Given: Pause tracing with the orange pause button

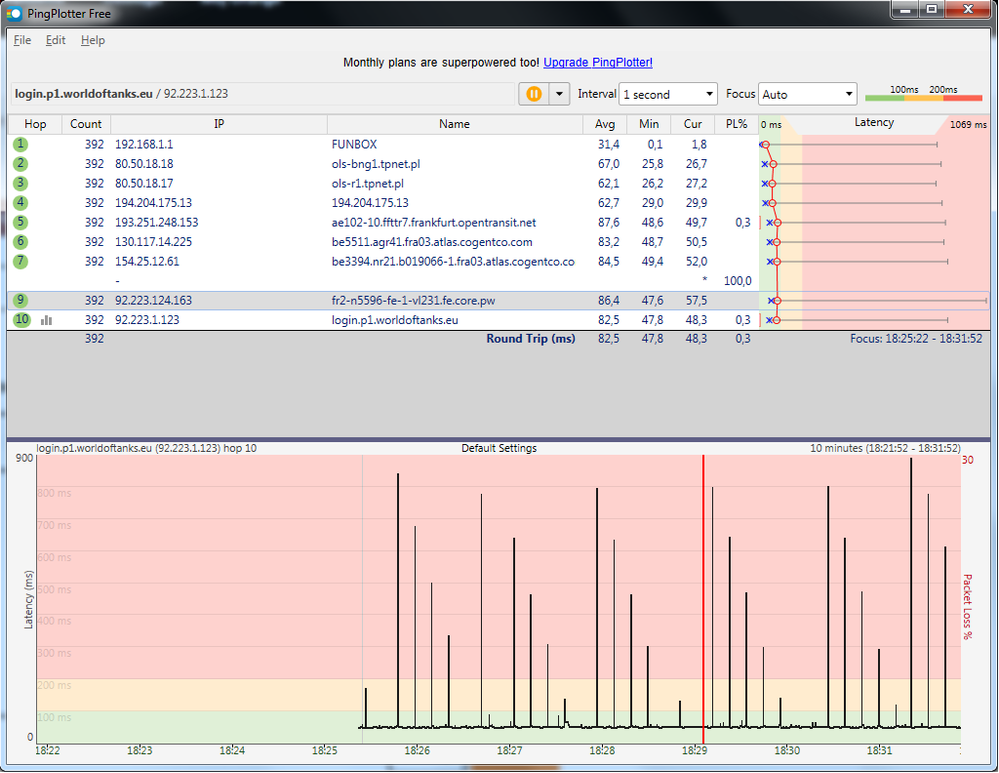Looking at the screenshot, I should 533,94.
